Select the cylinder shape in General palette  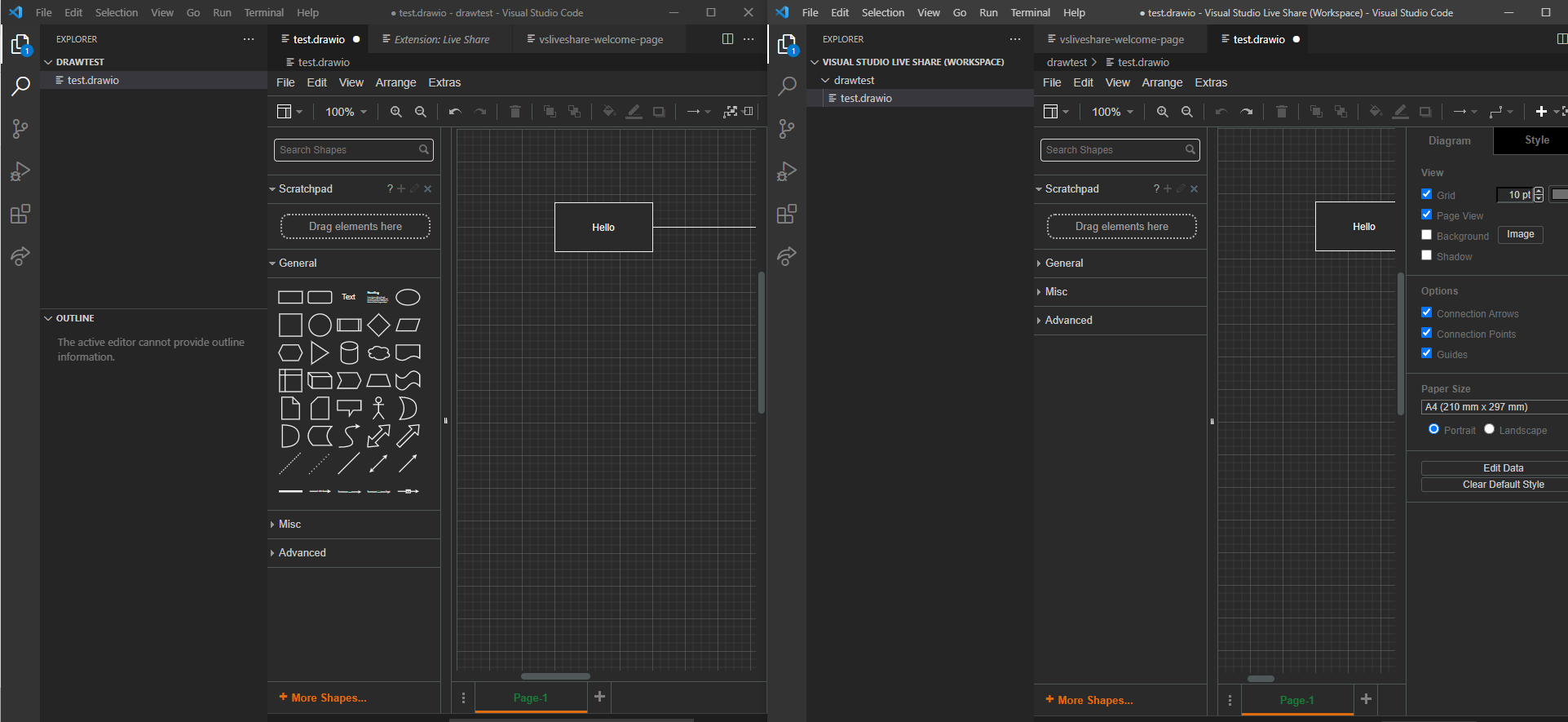click(349, 352)
